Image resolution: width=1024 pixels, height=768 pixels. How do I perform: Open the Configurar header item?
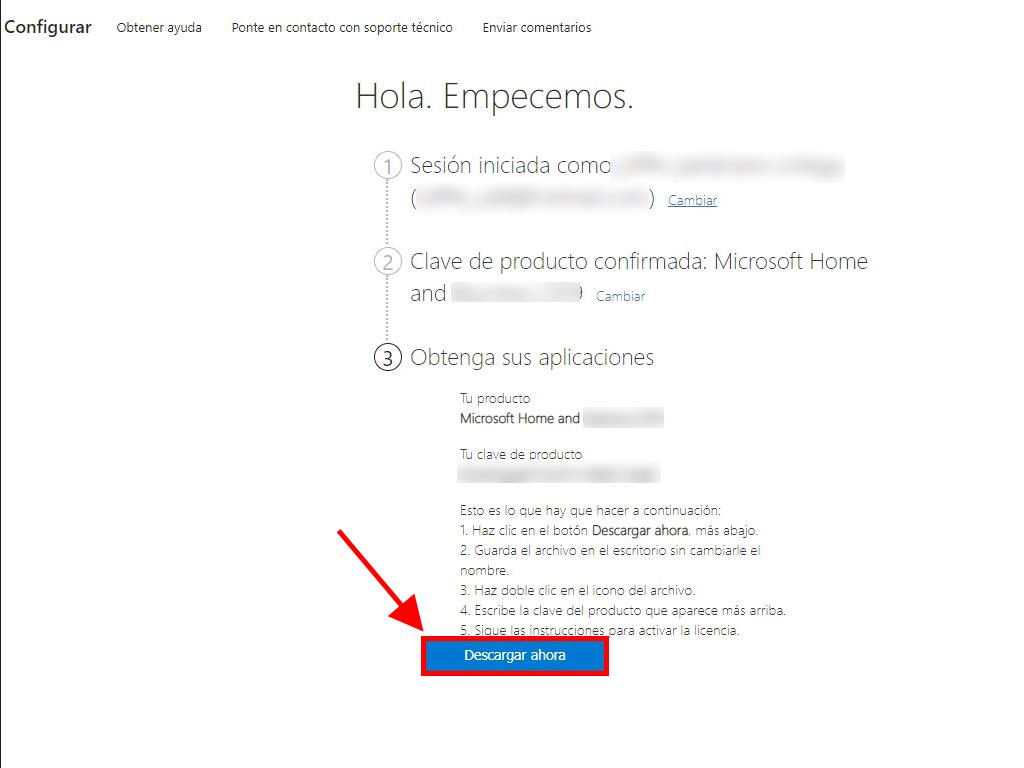point(48,27)
